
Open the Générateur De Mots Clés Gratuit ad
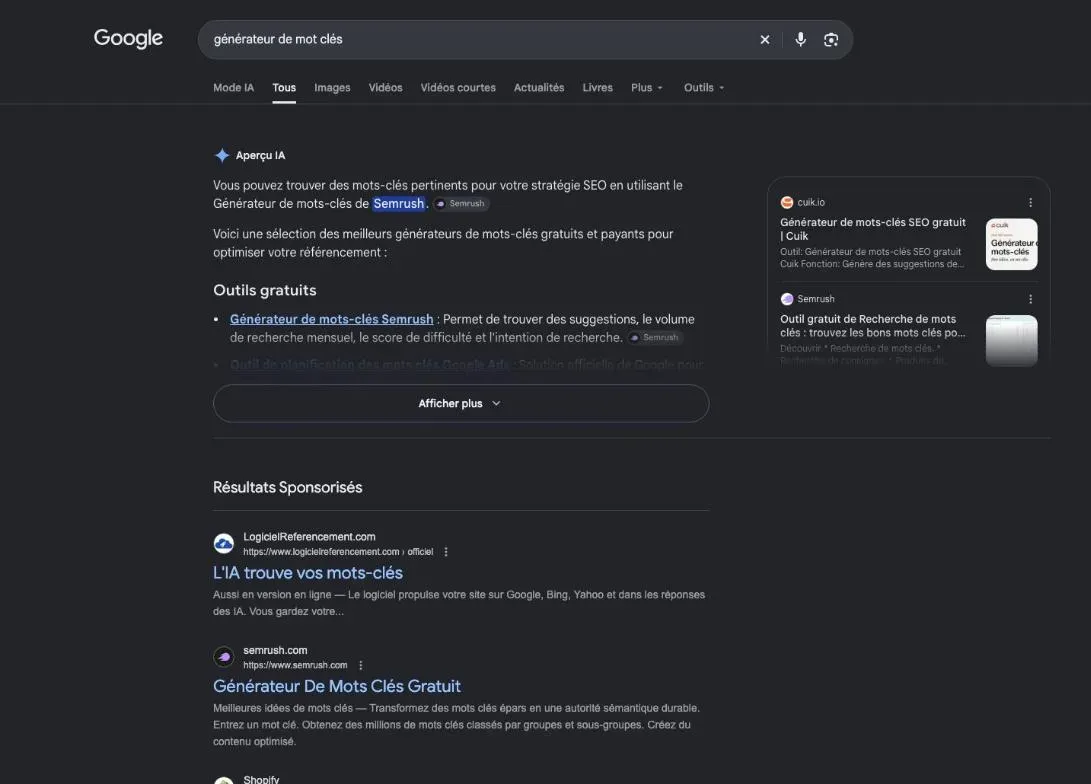click(x=337, y=687)
